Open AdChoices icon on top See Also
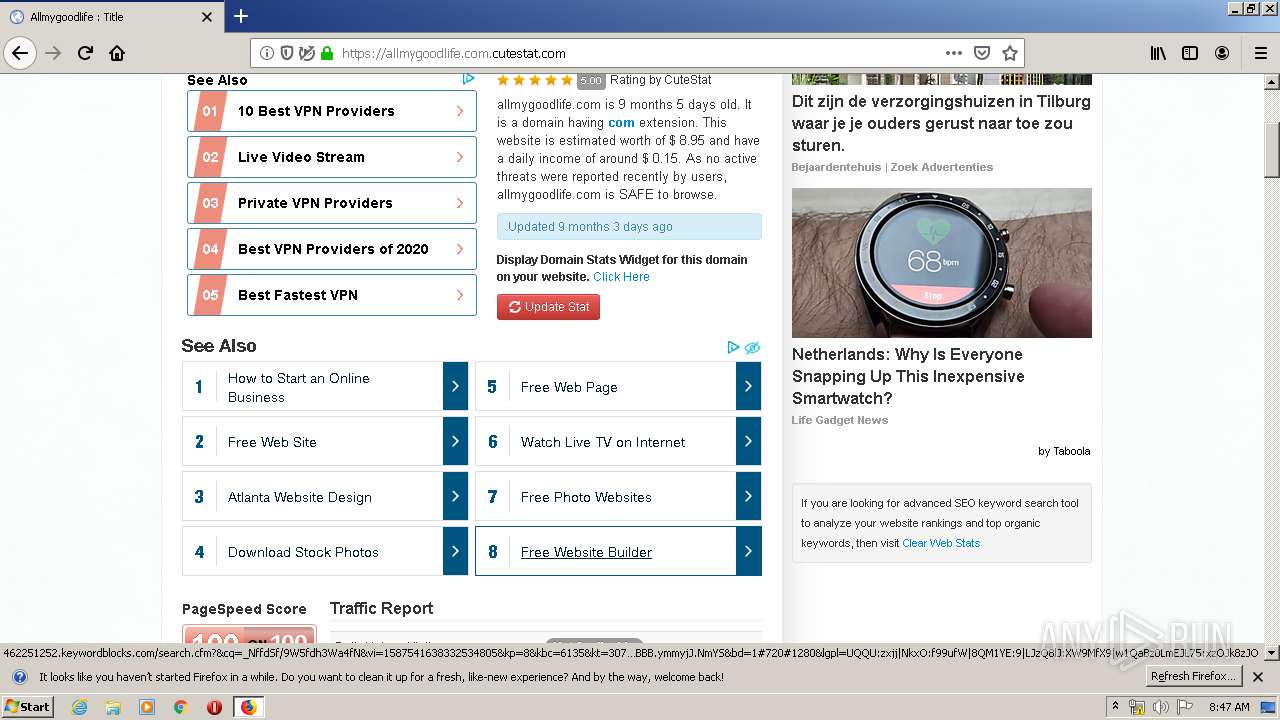The image size is (1280, 720). coord(468,79)
